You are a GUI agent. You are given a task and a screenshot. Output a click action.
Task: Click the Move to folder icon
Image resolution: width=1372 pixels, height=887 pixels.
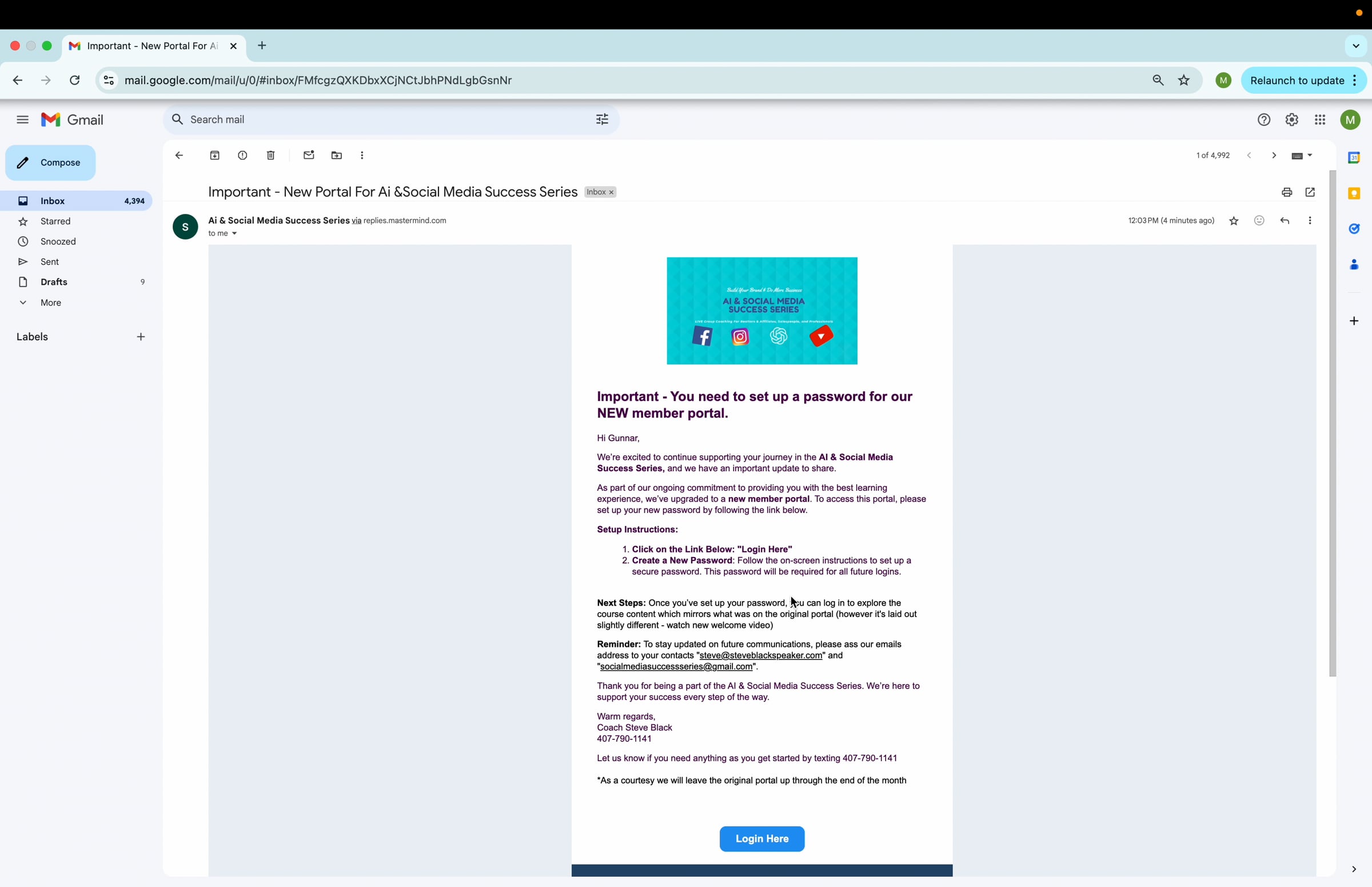tap(337, 156)
